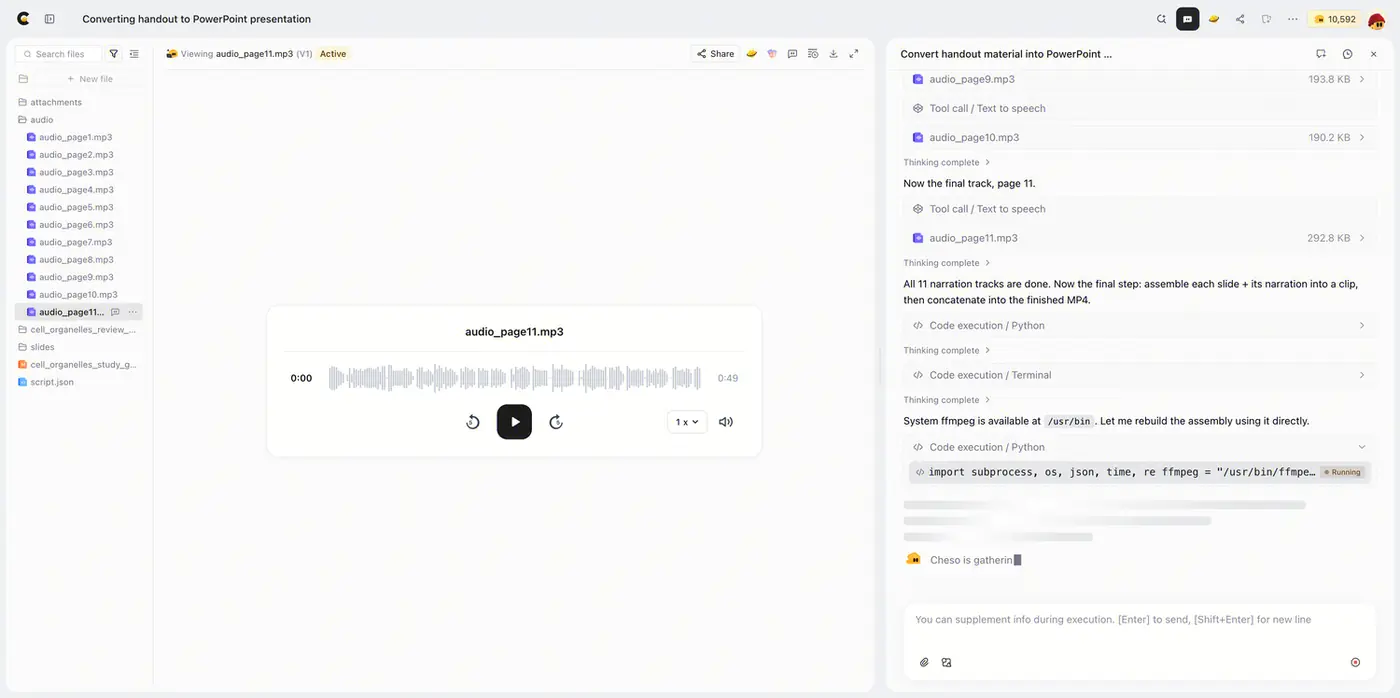This screenshot has height=698, width=1400.
Task: Click the yellow Cheso mascot icon in the top bar
Action: (x=1214, y=19)
